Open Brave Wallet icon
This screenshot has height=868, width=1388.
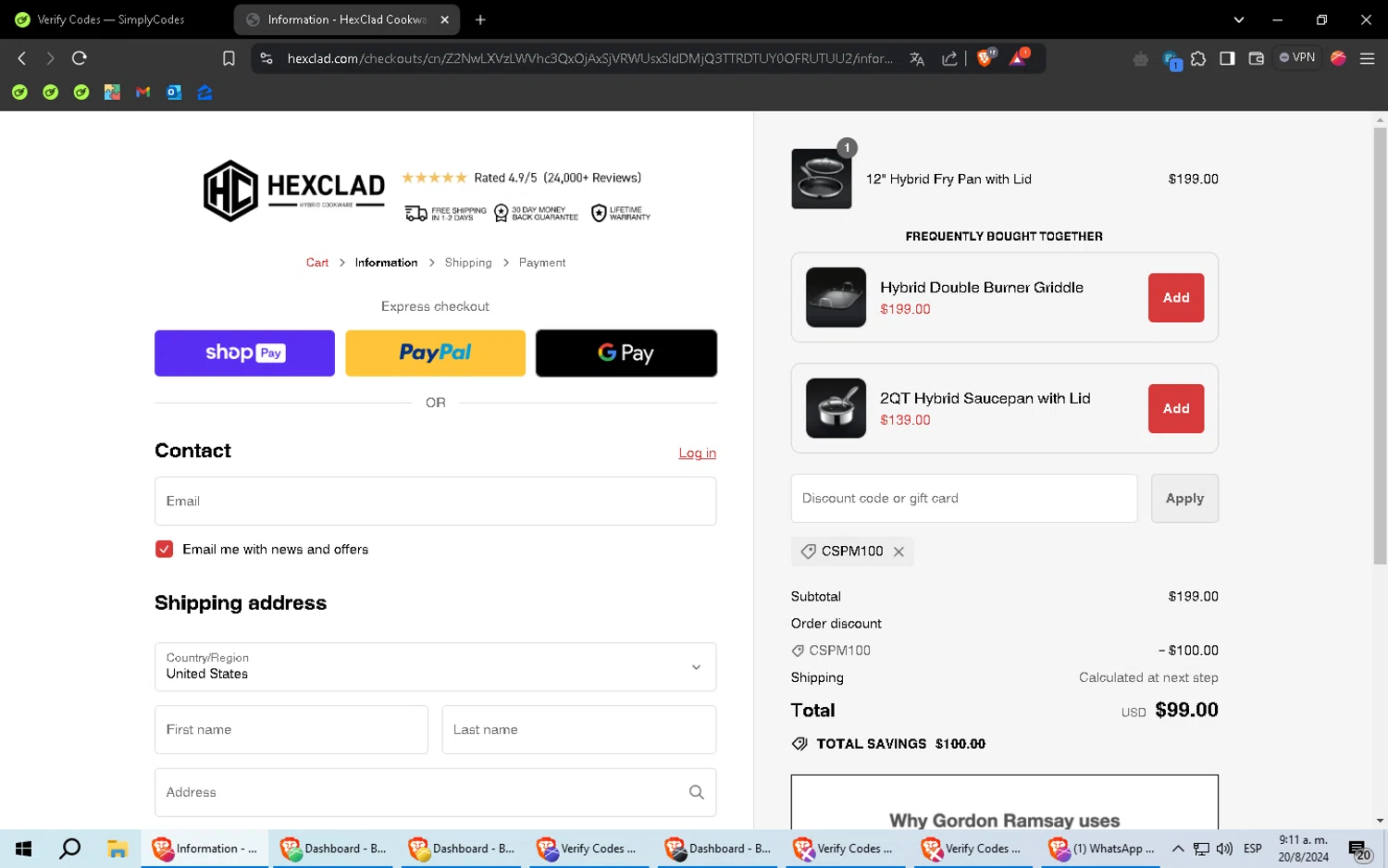tap(1256, 58)
